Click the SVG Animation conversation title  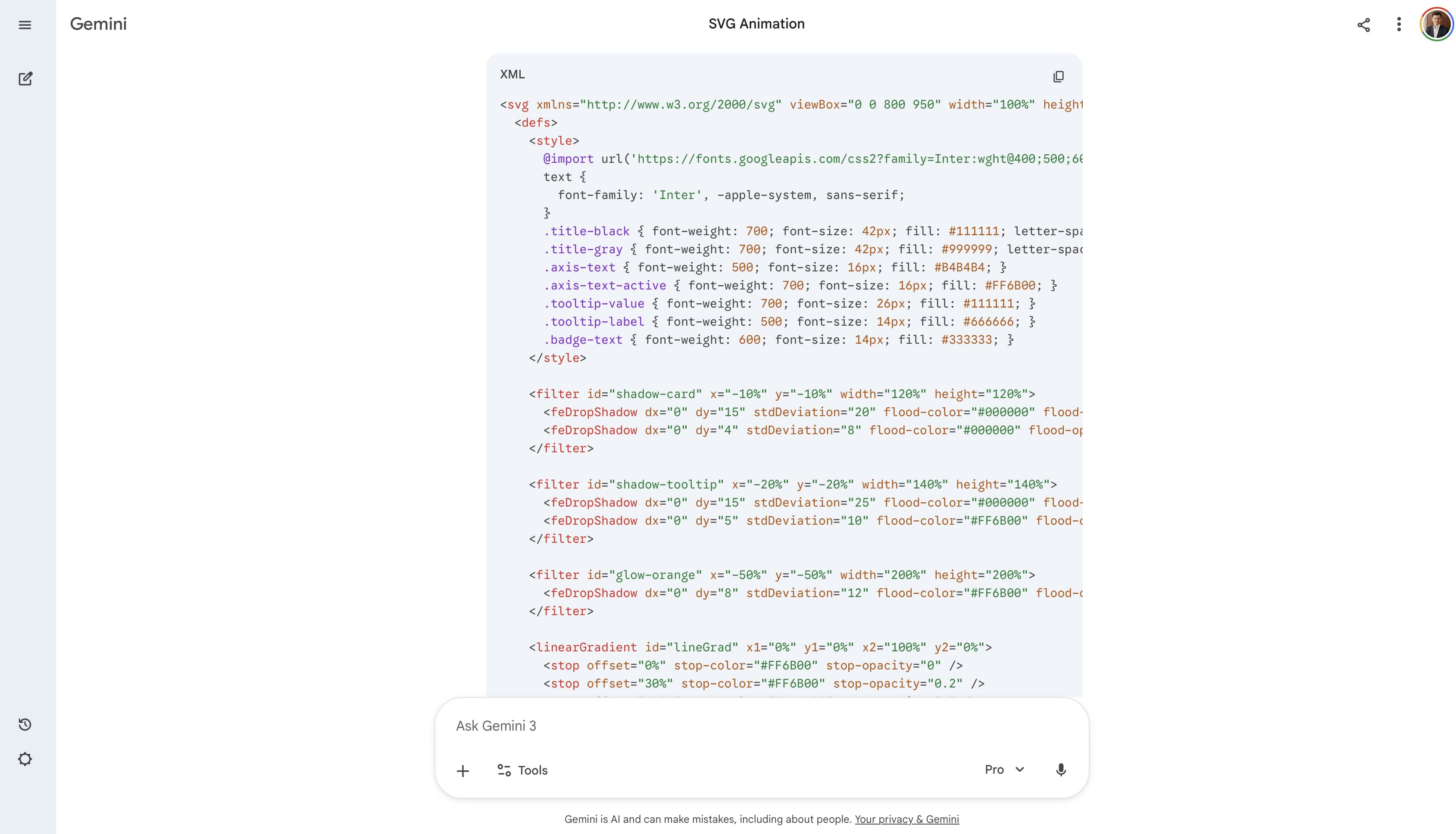[756, 24]
